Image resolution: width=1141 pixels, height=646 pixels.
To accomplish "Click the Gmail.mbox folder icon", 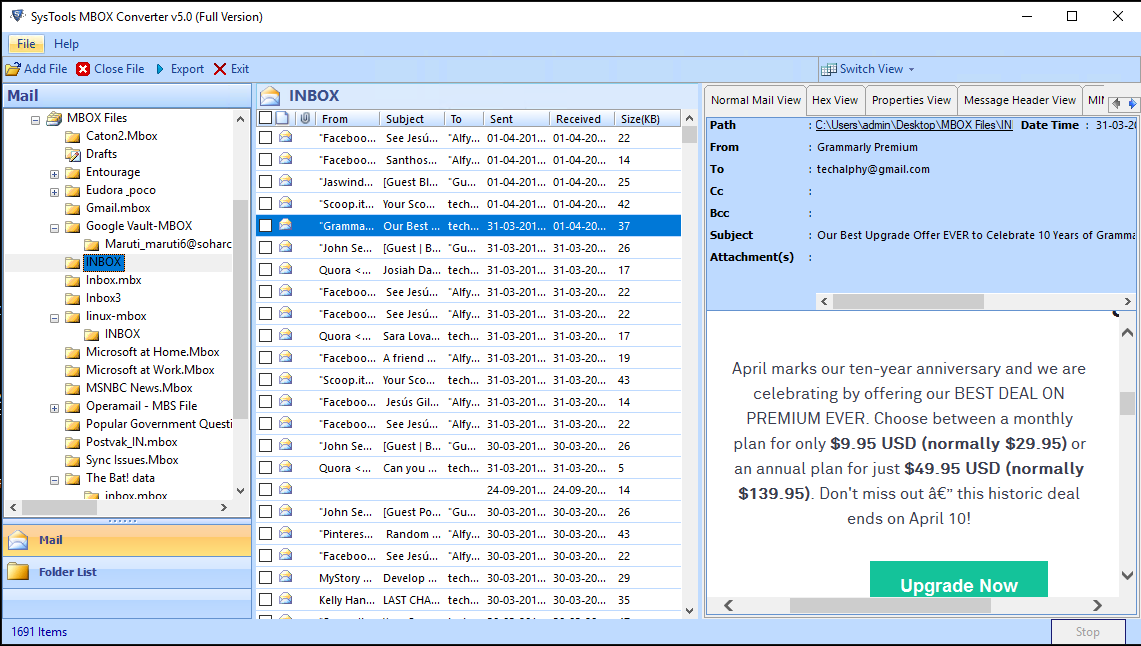I will [x=72, y=208].
